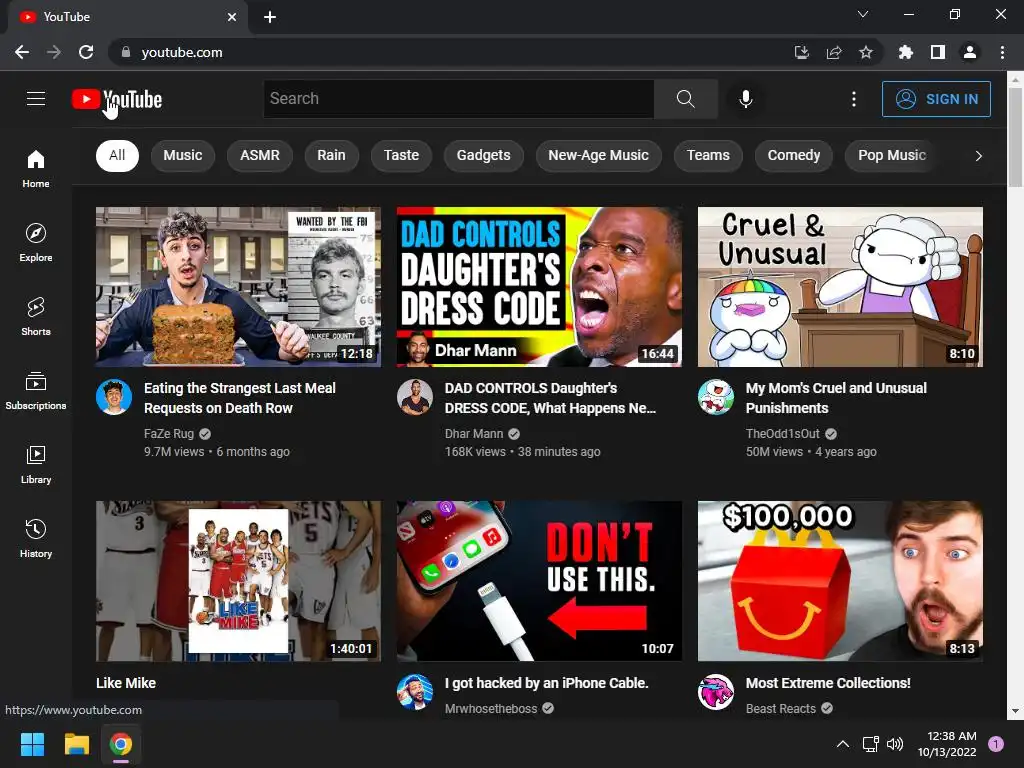Click the YouTube logo
Viewport: 1024px width, 768px height.
(x=117, y=99)
